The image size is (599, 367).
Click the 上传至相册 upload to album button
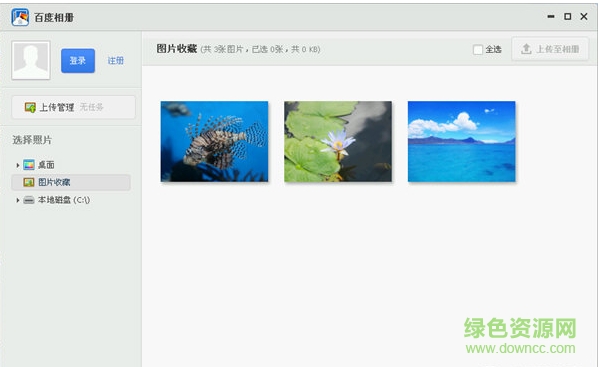[550, 49]
